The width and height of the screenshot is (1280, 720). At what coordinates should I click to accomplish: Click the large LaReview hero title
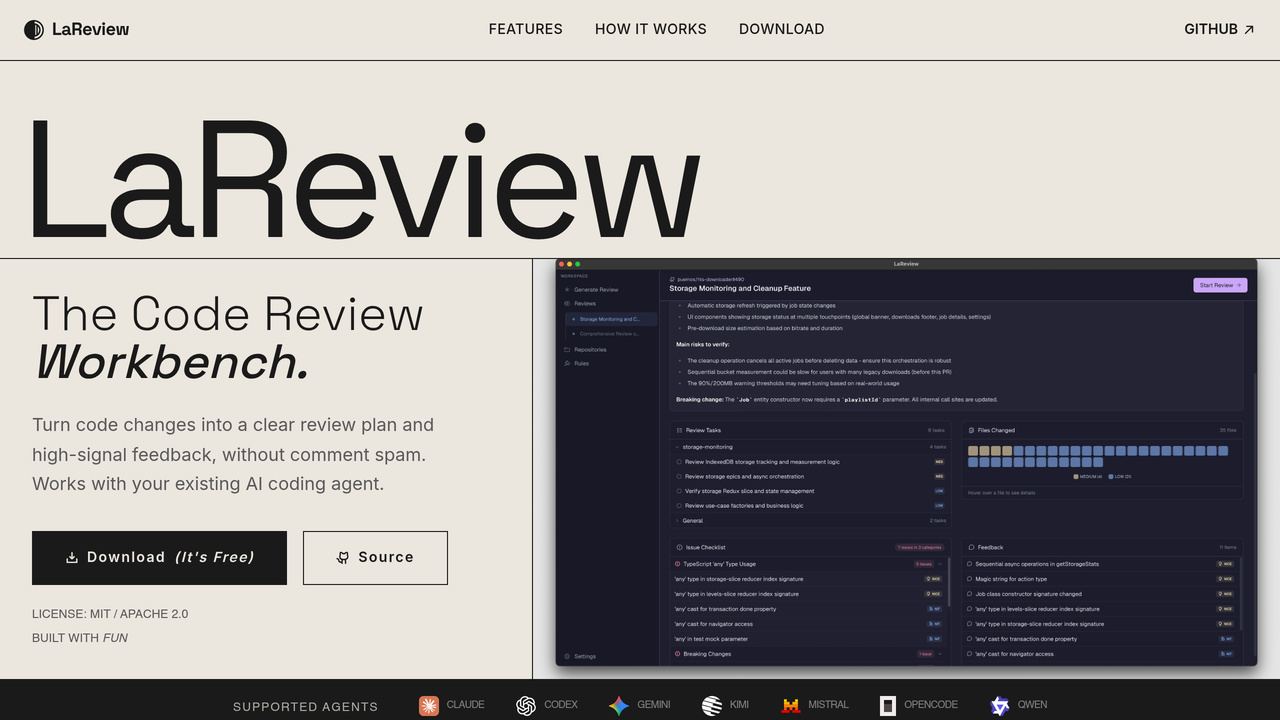pyautogui.click(x=365, y=178)
